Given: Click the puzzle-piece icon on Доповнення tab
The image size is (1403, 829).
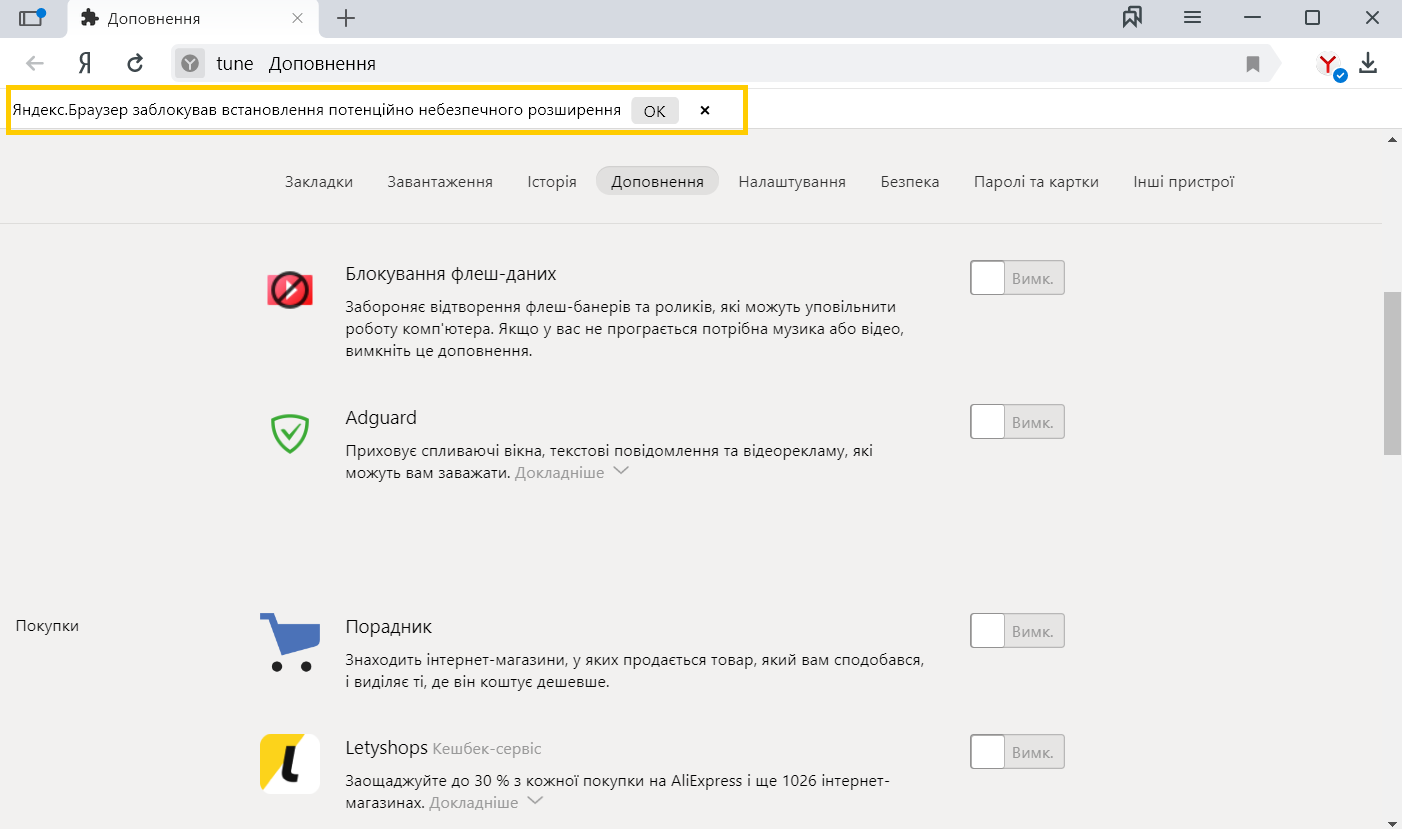Looking at the screenshot, I should (x=90, y=18).
